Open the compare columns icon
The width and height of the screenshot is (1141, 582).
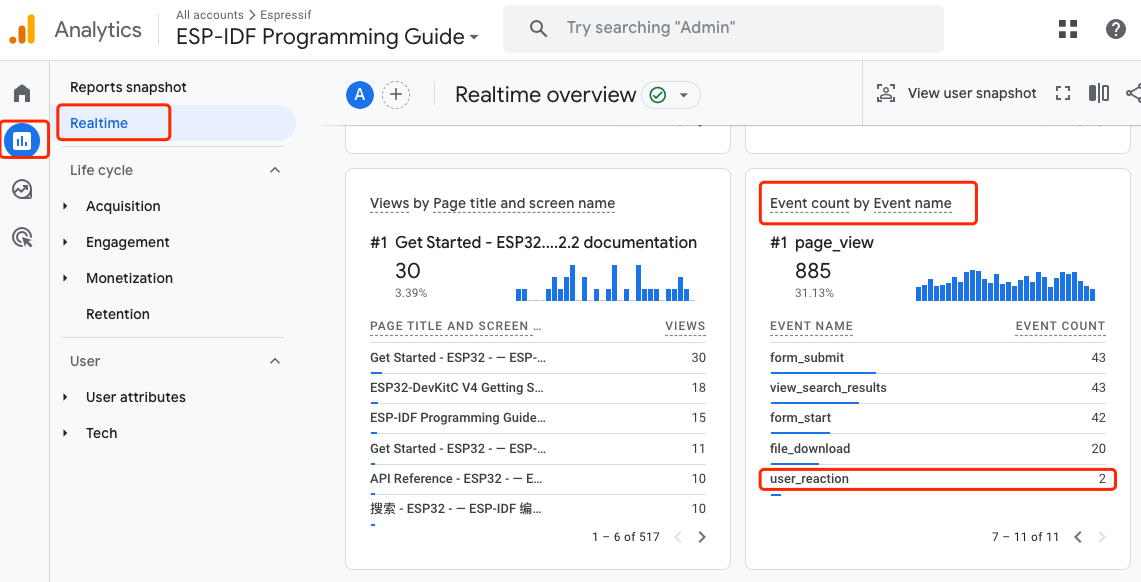pyautogui.click(x=1099, y=93)
